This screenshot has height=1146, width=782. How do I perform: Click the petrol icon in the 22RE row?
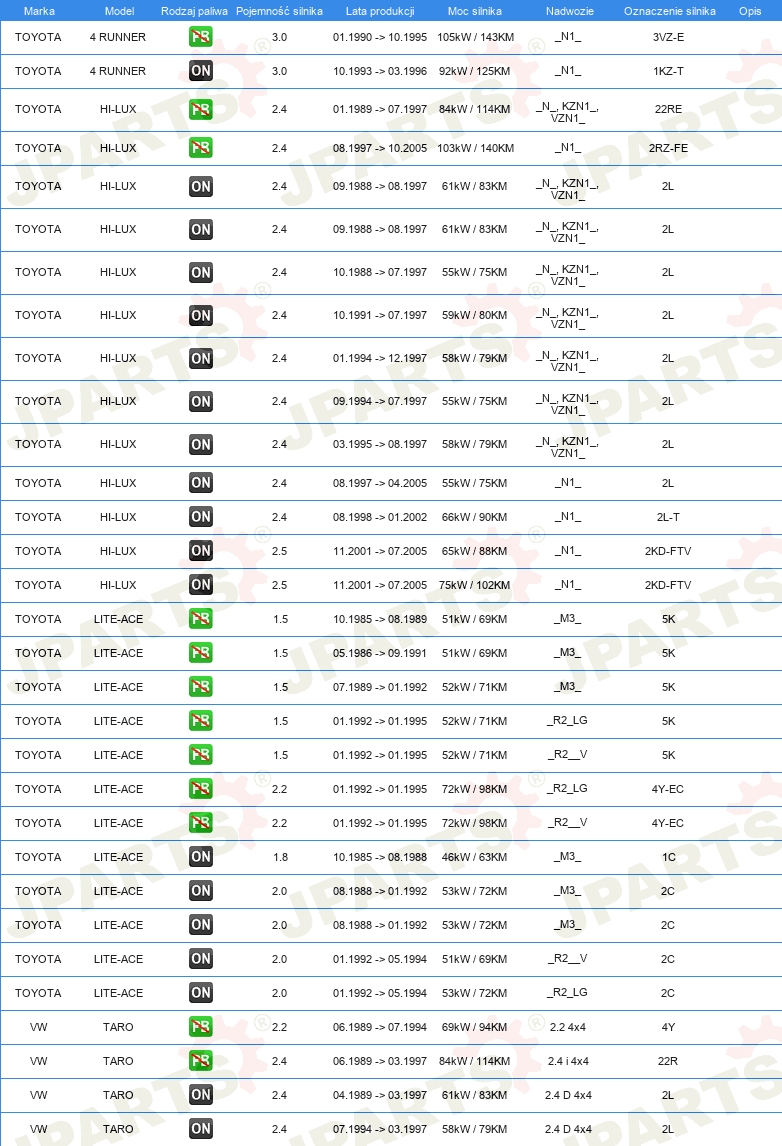pyautogui.click(x=200, y=110)
